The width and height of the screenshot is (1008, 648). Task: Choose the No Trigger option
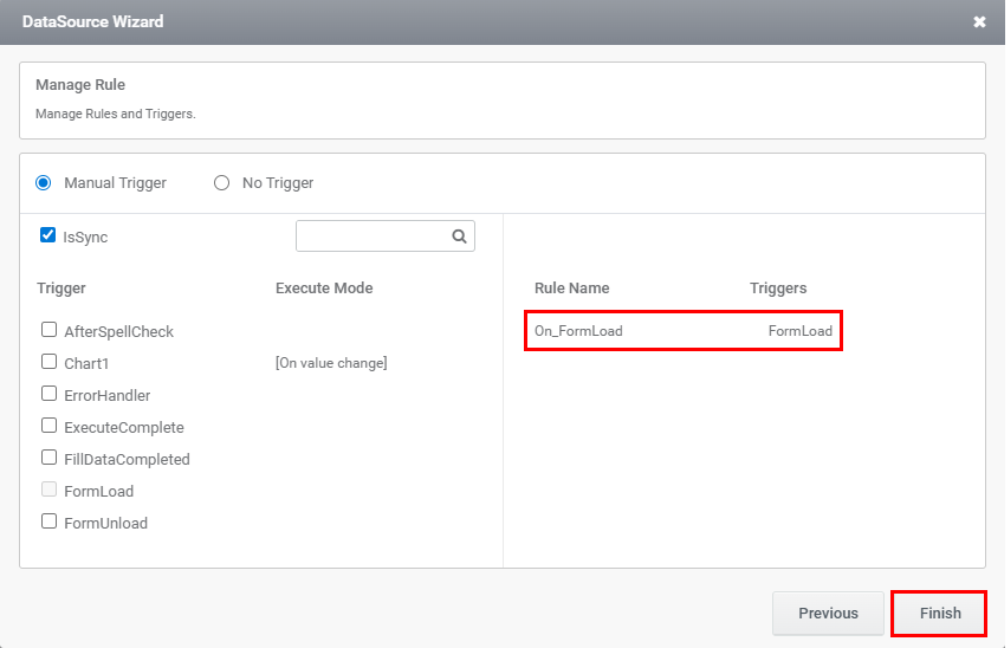222,183
